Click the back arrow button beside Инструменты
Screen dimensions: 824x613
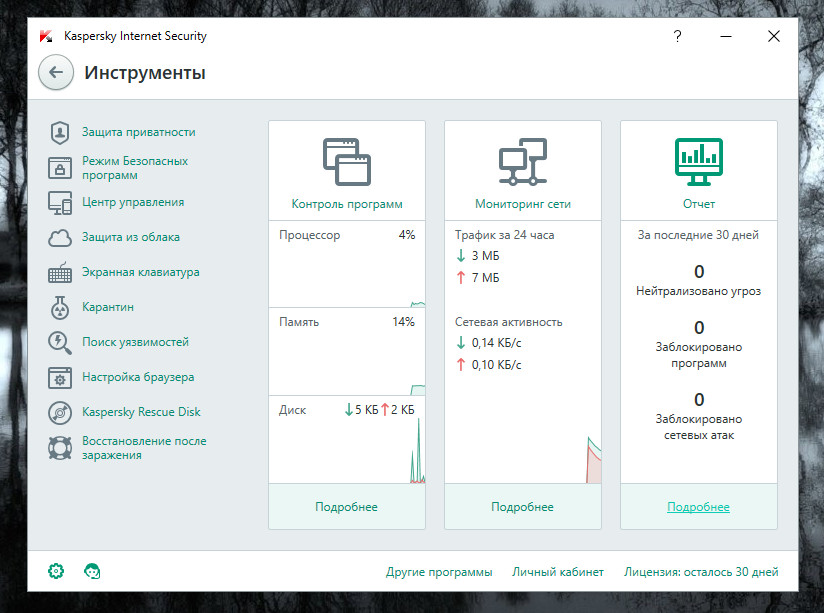tap(55, 73)
